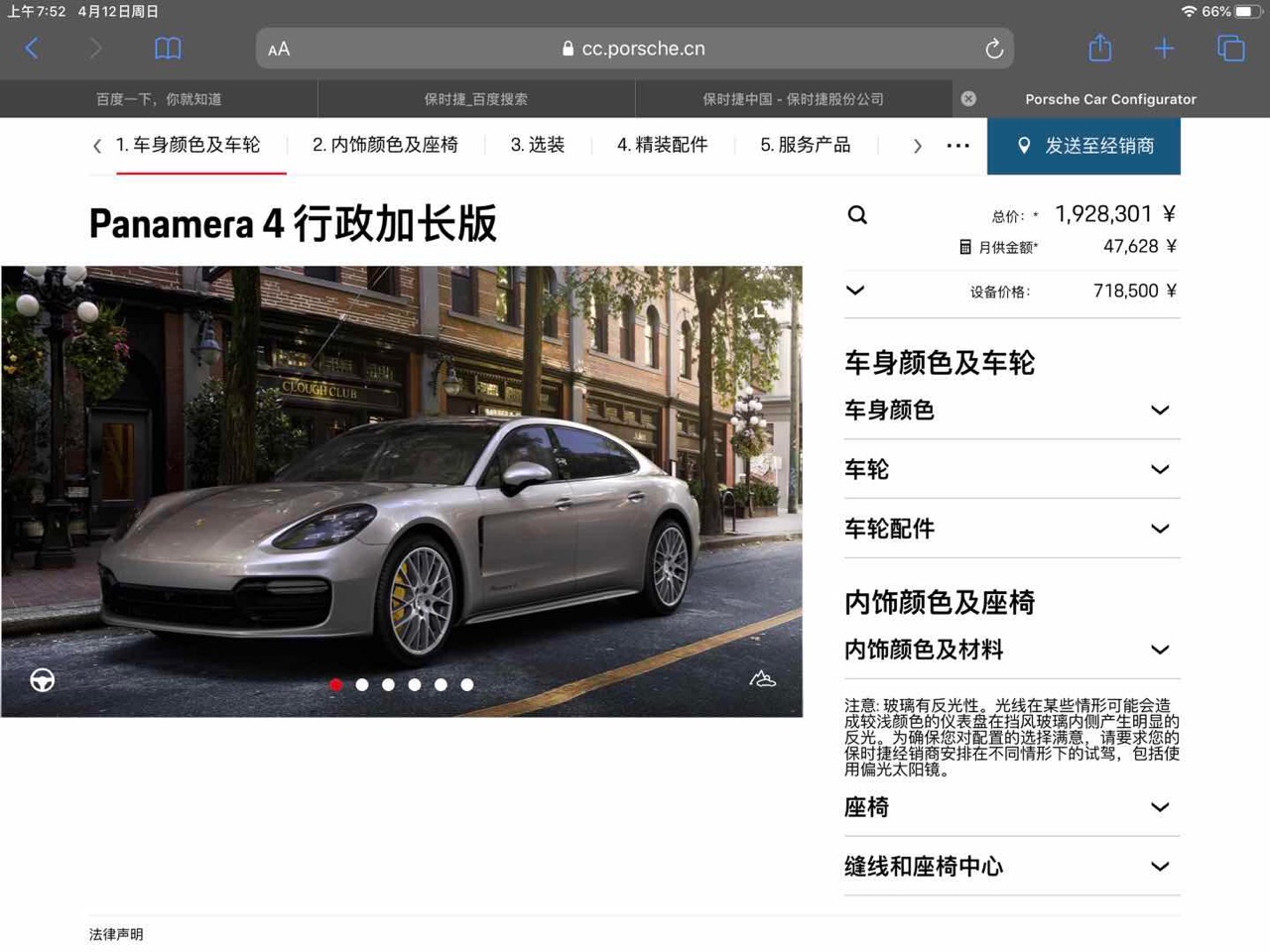Switch to 保时捷_百度搜索 tab
The height and width of the screenshot is (952, 1270).
pos(476,98)
